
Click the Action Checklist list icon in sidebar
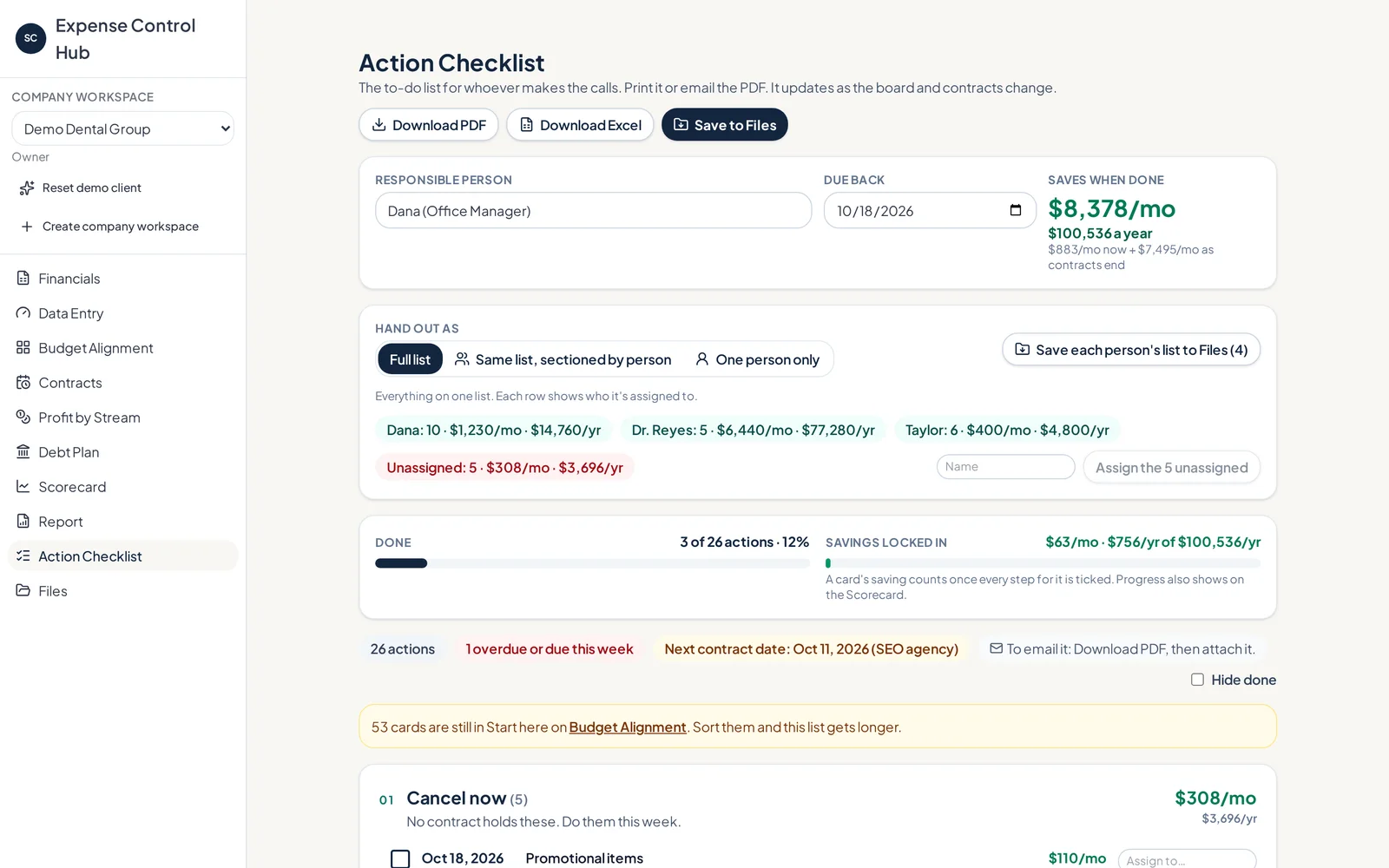point(23,556)
